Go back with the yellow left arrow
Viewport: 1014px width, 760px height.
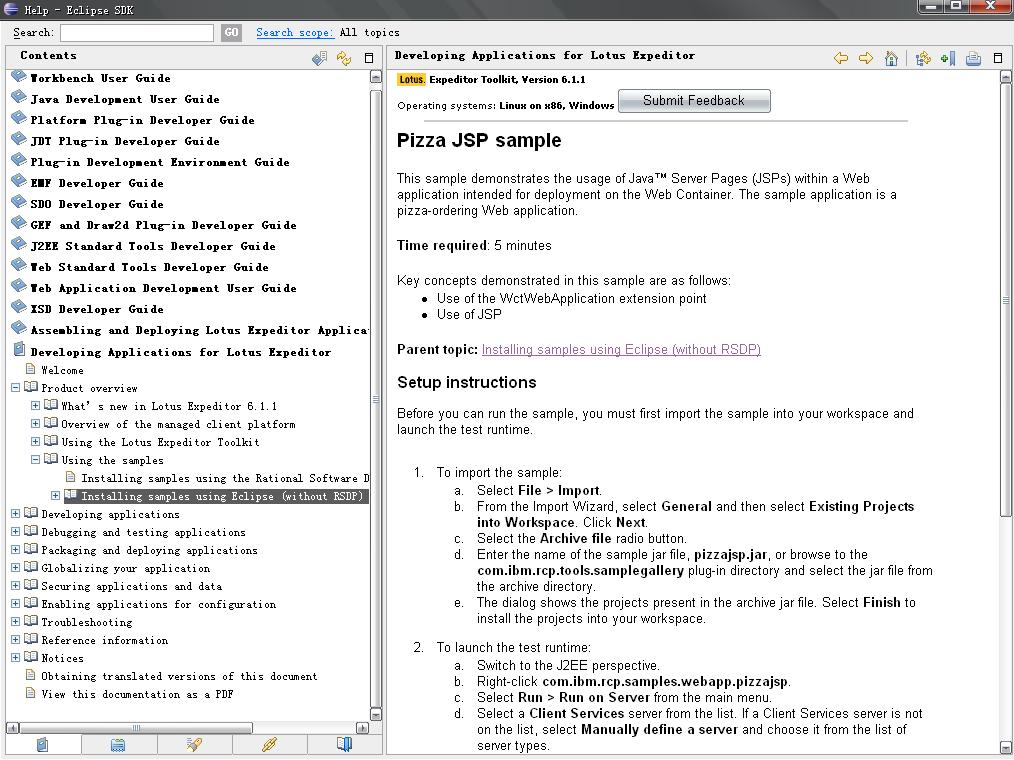[x=841, y=58]
